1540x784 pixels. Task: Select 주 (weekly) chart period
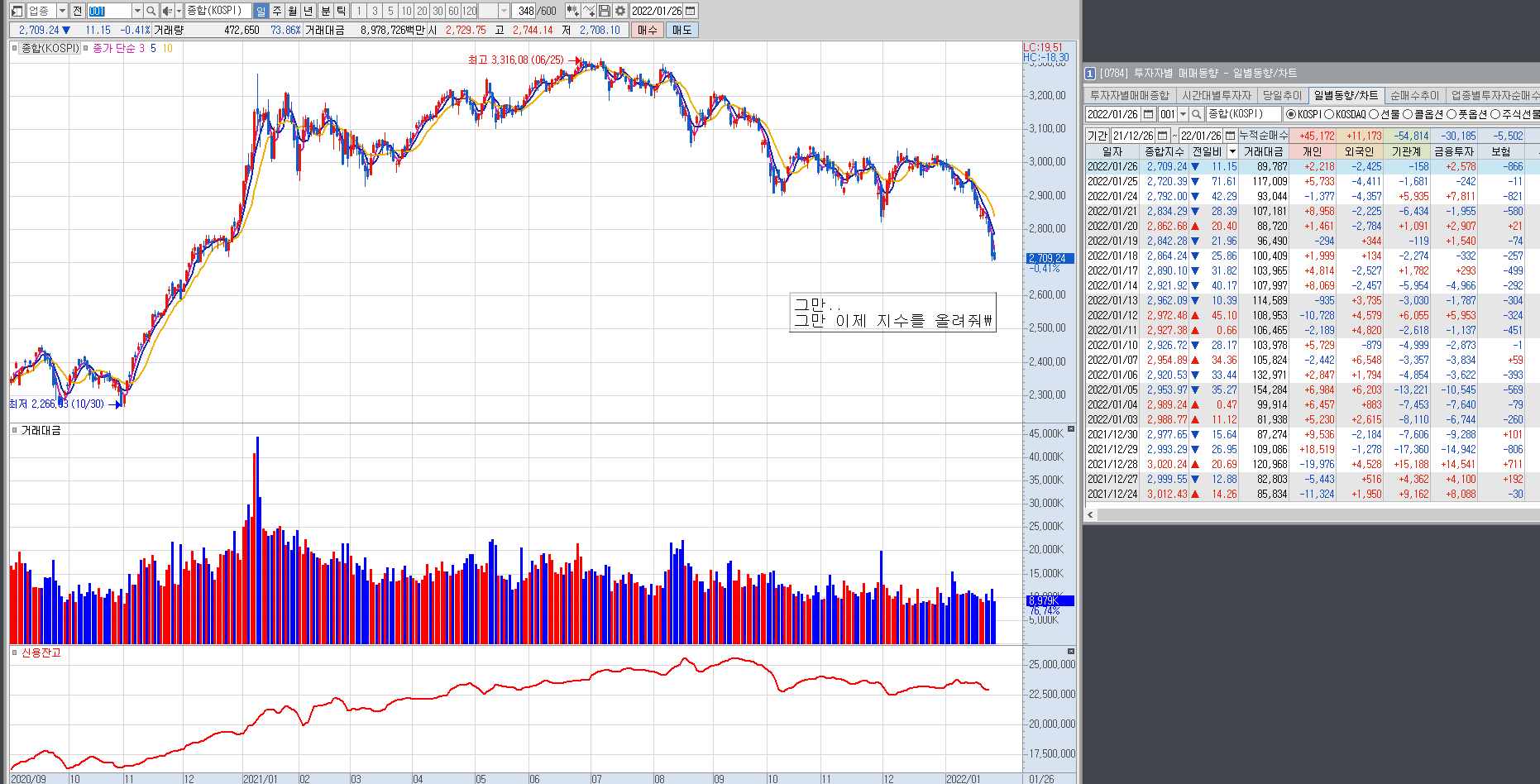pyautogui.click(x=277, y=11)
